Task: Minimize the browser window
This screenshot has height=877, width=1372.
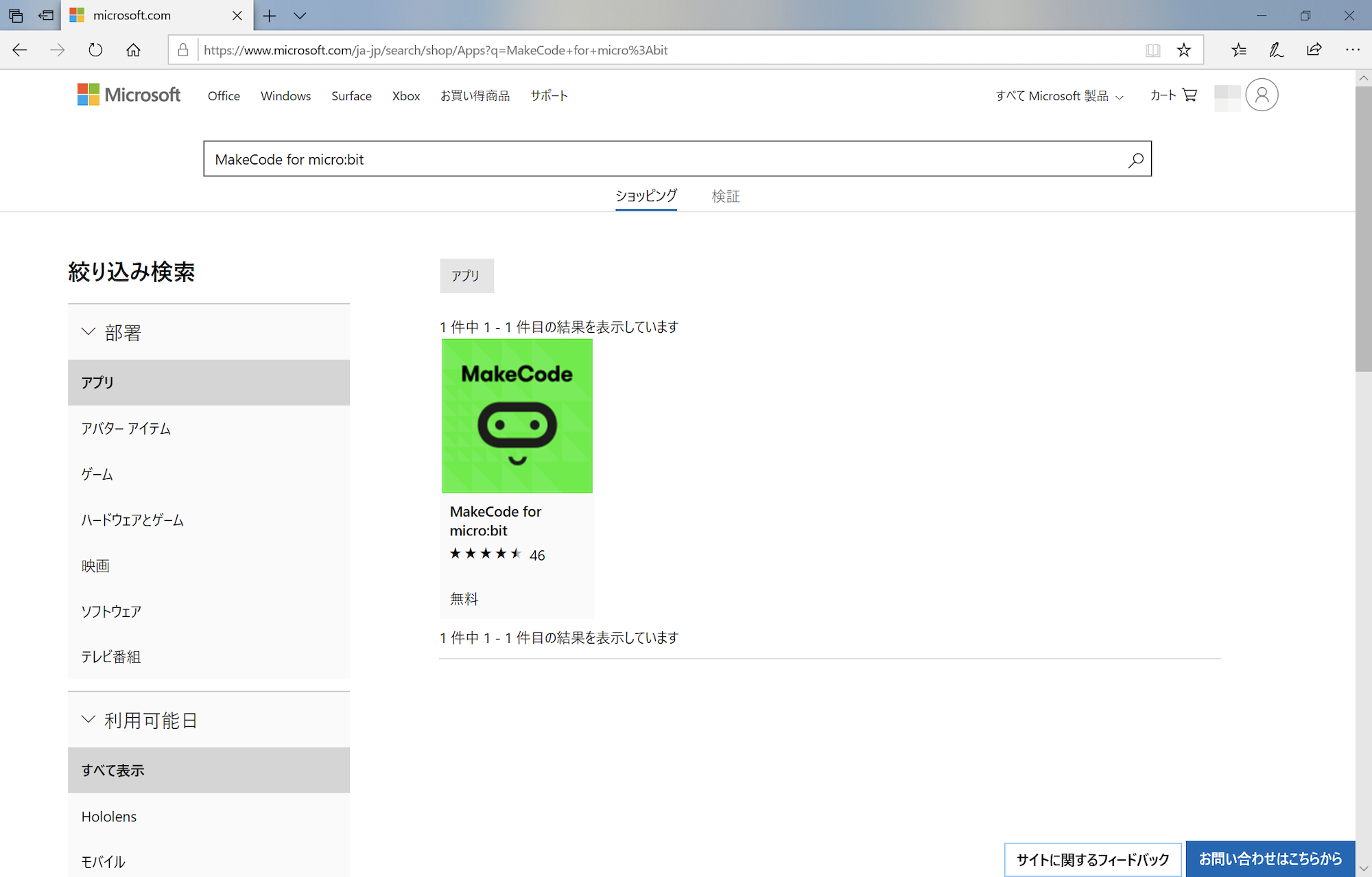Action: pyautogui.click(x=1262, y=16)
